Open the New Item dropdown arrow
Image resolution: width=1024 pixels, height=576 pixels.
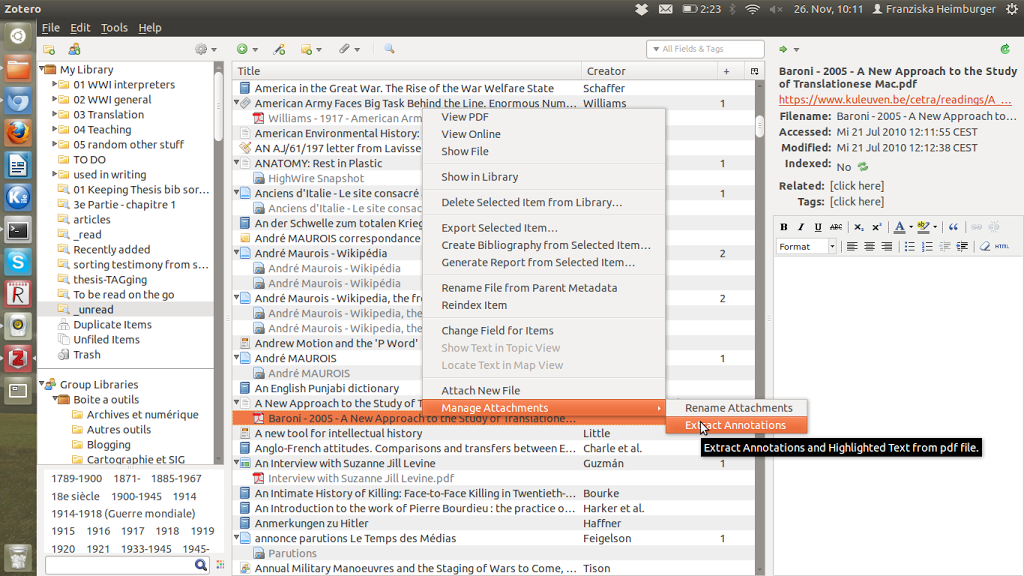(255, 50)
